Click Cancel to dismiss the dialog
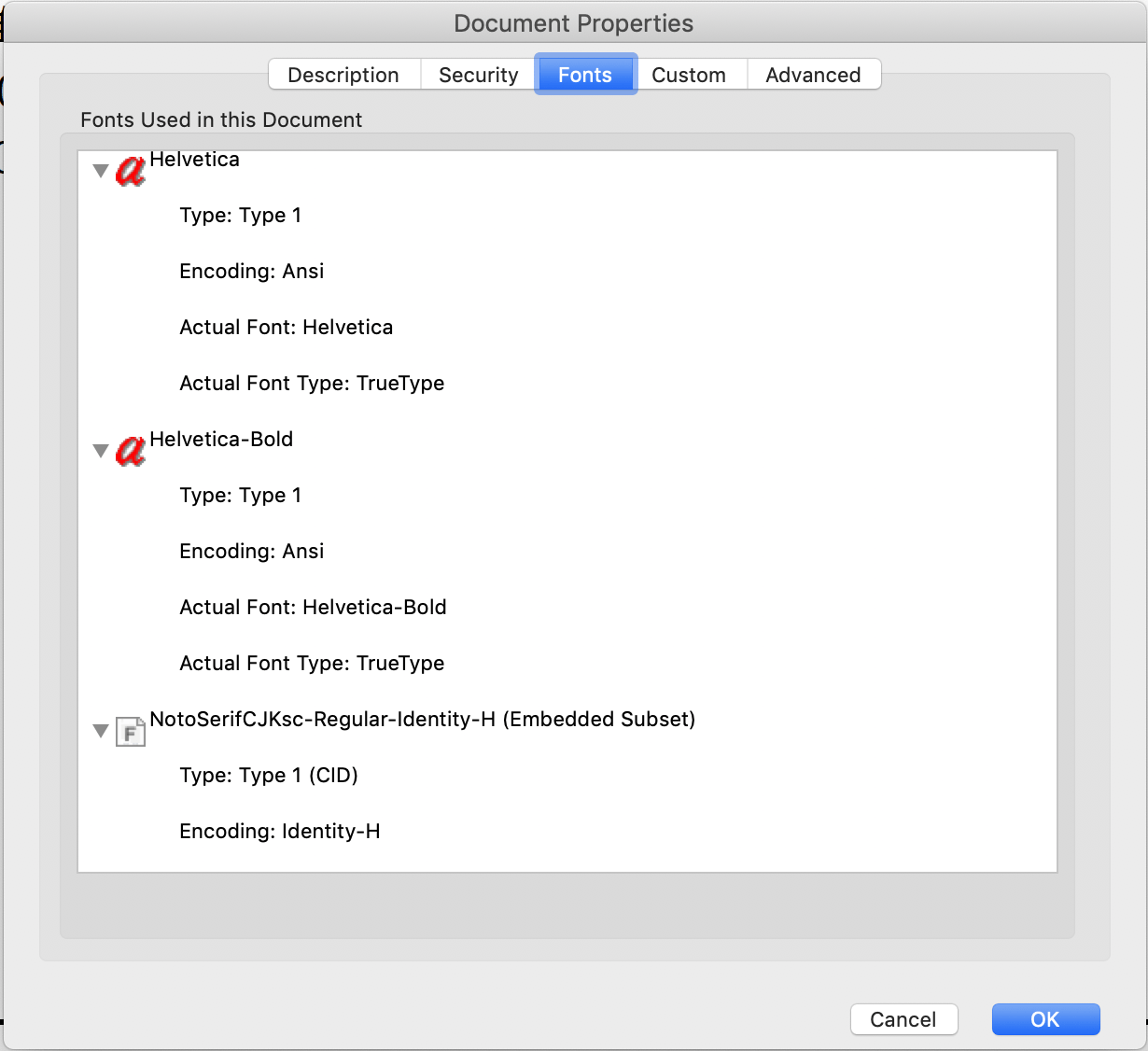The height and width of the screenshot is (1051, 1148). click(903, 1019)
